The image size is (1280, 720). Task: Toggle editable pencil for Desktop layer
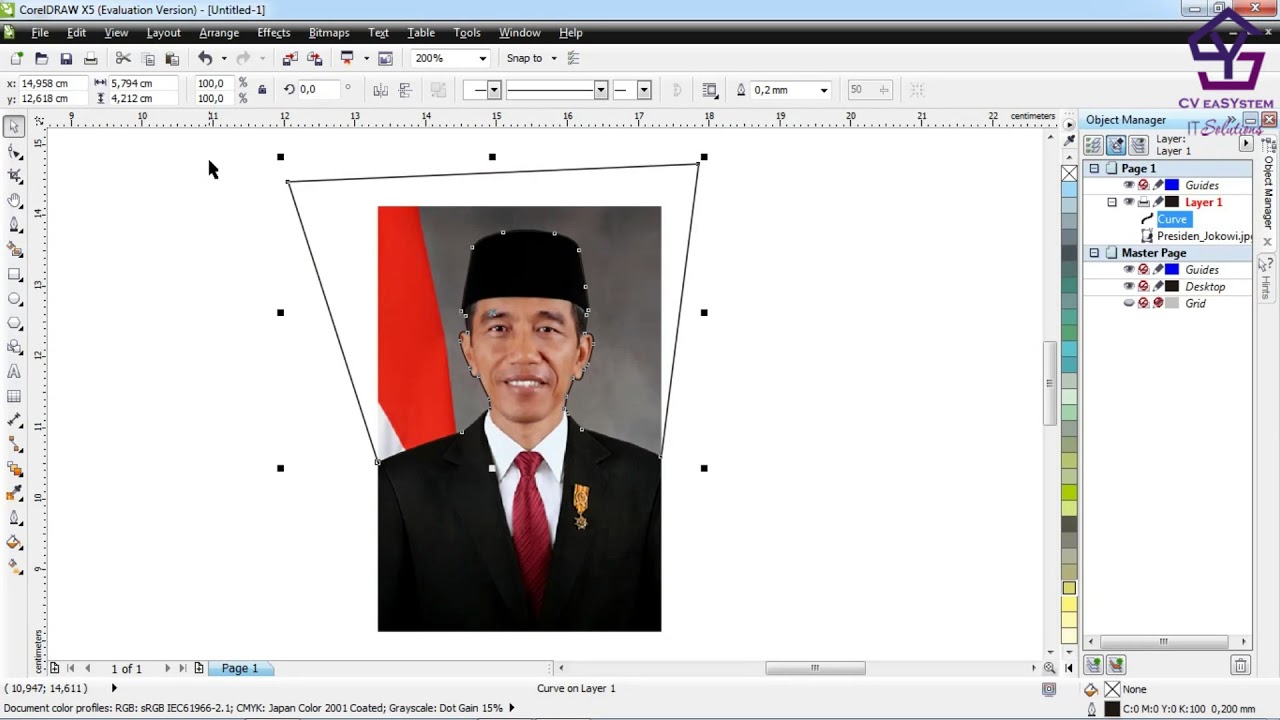tap(1158, 286)
